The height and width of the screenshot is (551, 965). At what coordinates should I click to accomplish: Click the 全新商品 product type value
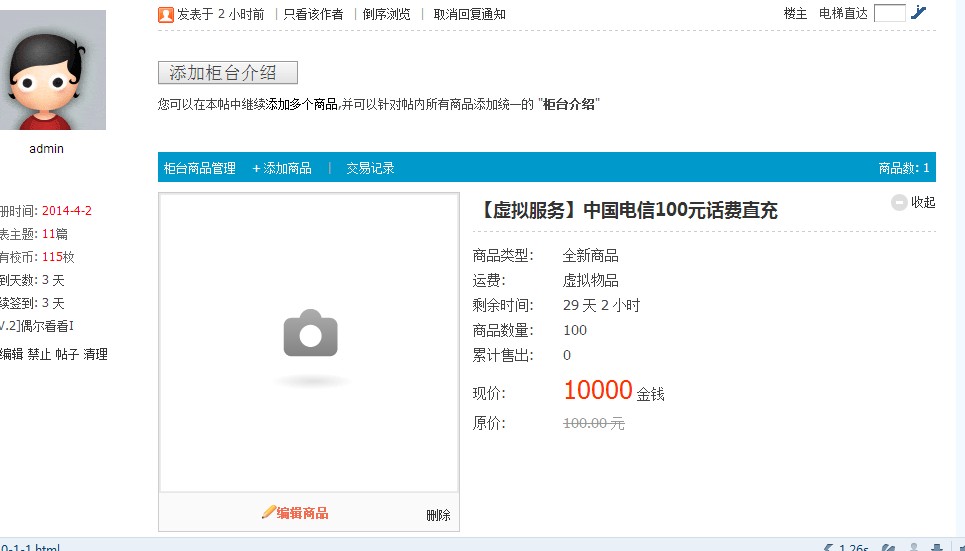[x=590, y=255]
